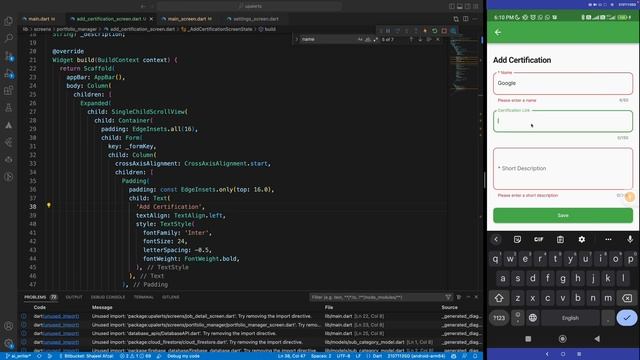Viewport: 640px width, 360px height.
Task: Tap the keyboard sticker icon
Action: [517, 240]
